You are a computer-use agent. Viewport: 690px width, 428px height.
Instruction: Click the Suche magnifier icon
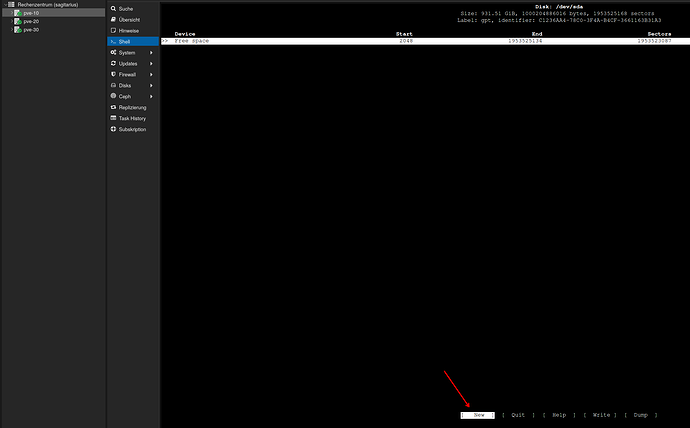tap(113, 8)
